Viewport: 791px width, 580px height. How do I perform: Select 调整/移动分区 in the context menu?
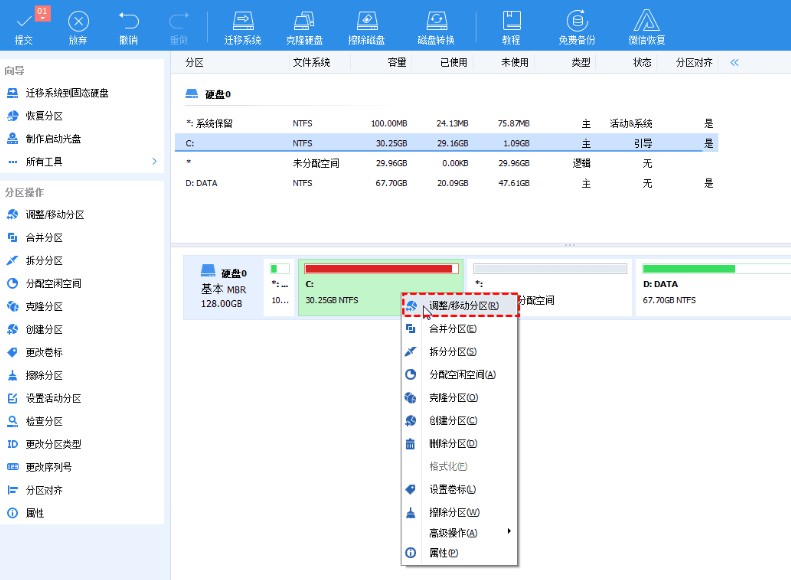[x=463, y=305]
